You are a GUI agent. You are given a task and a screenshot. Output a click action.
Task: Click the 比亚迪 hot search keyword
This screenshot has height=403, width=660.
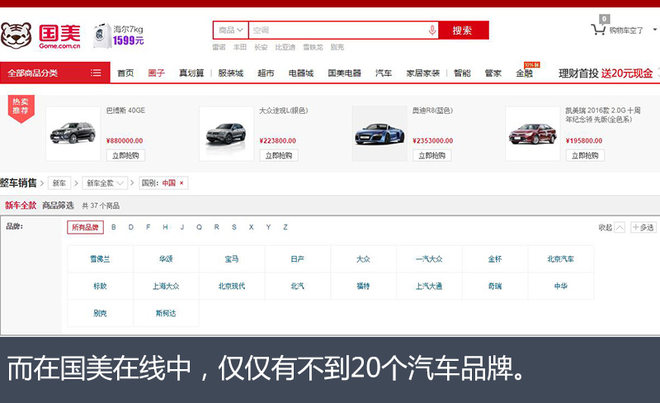(285, 47)
